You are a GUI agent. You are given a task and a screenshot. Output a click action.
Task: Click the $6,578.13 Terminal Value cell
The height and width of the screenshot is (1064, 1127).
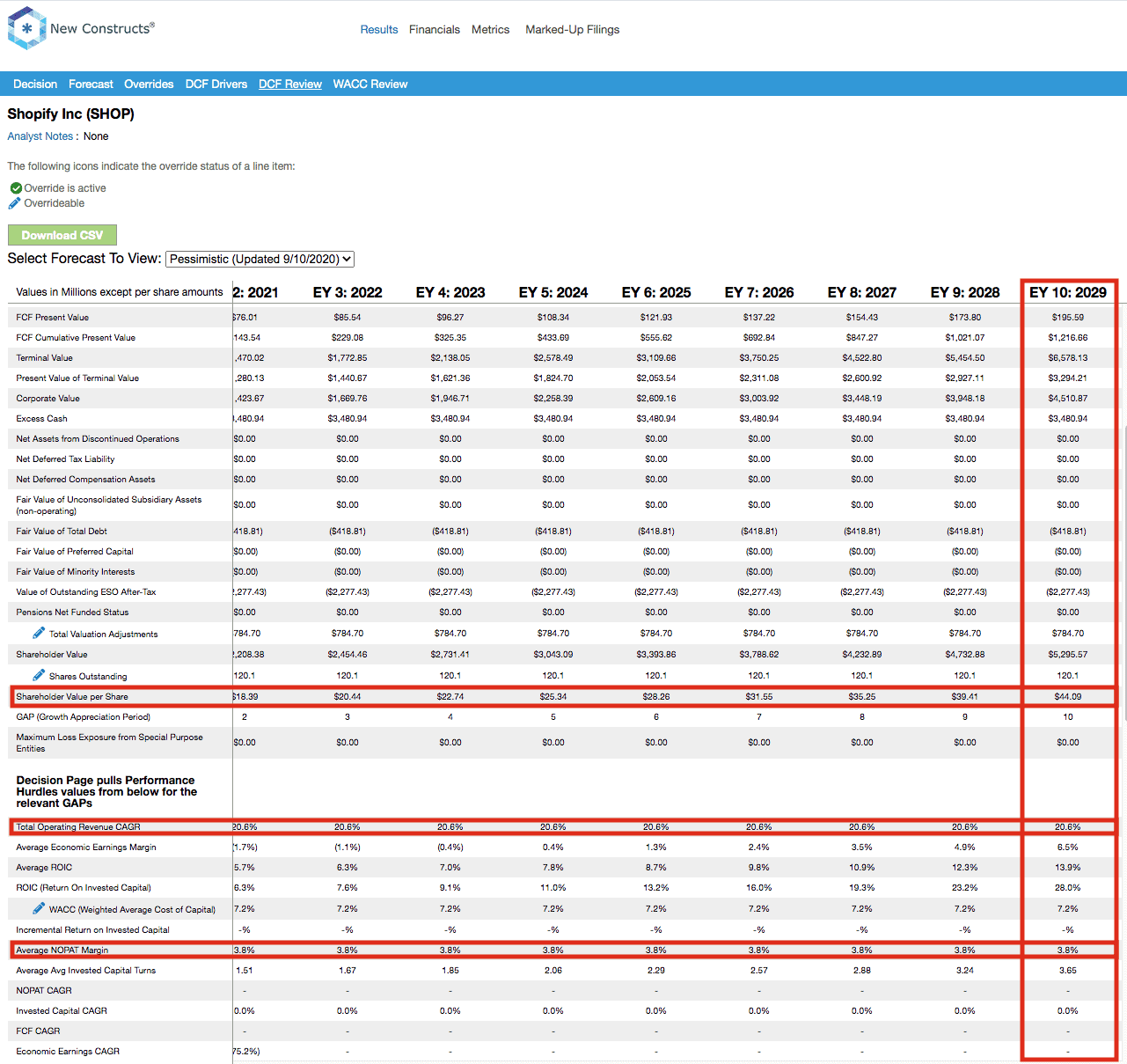click(1068, 358)
